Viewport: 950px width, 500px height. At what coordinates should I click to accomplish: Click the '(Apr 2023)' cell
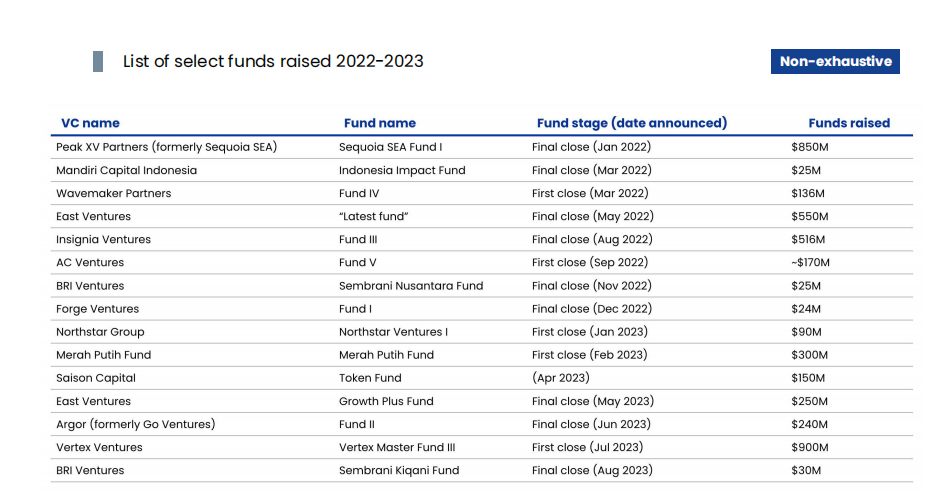(561, 378)
